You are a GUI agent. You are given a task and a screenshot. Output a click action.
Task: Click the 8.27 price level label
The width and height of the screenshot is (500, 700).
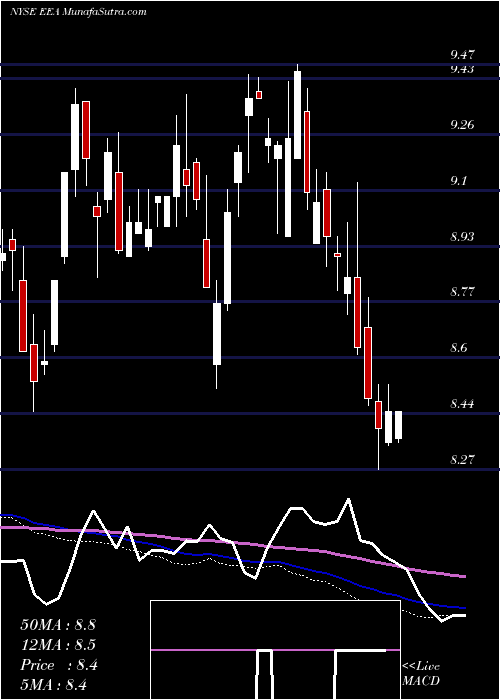click(x=462, y=460)
